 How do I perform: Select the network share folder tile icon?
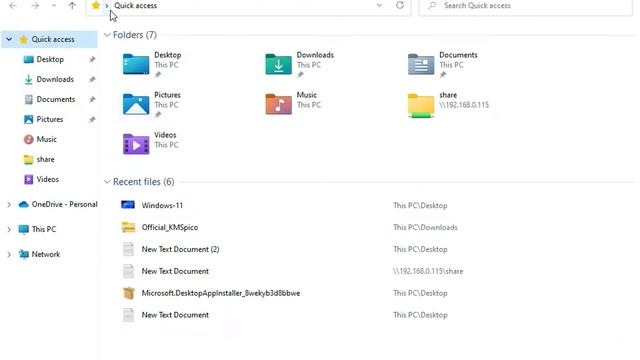click(421, 105)
